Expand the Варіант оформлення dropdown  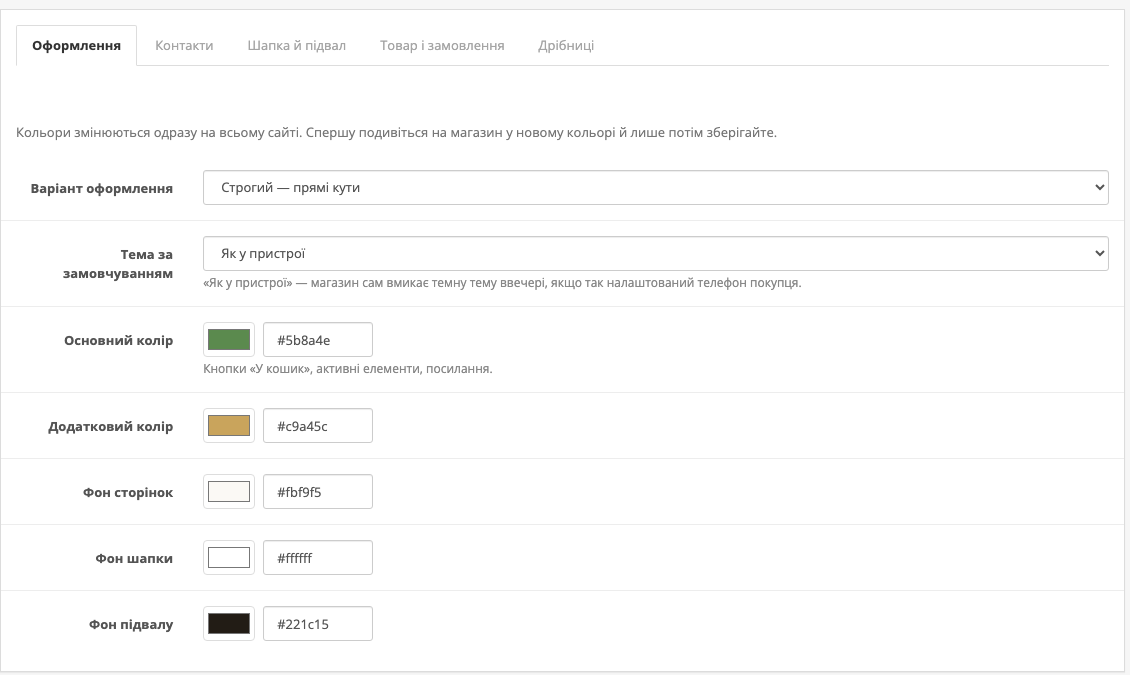click(x=655, y=187)
